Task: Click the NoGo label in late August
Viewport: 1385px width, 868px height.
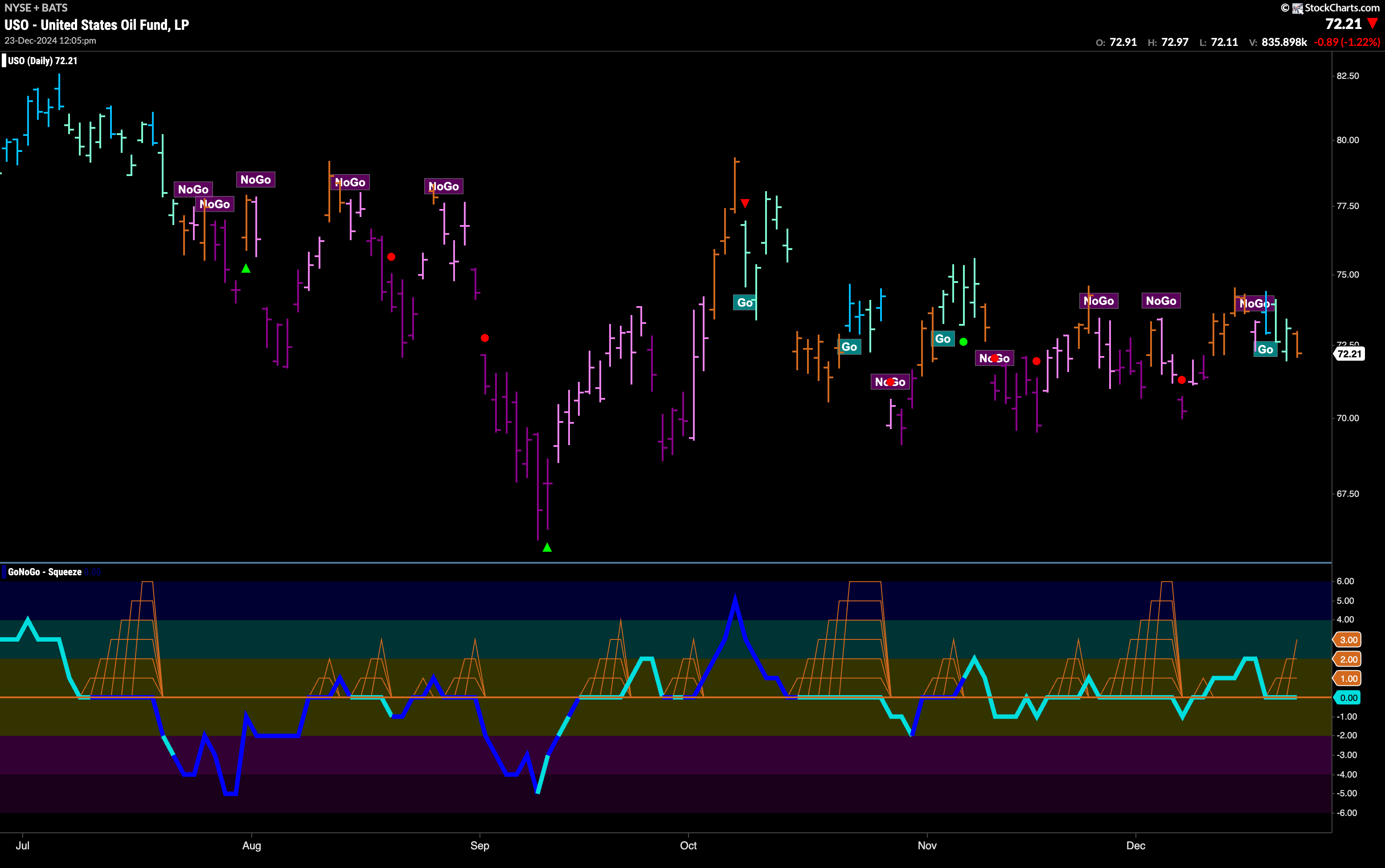Action: tap(444, 186)
